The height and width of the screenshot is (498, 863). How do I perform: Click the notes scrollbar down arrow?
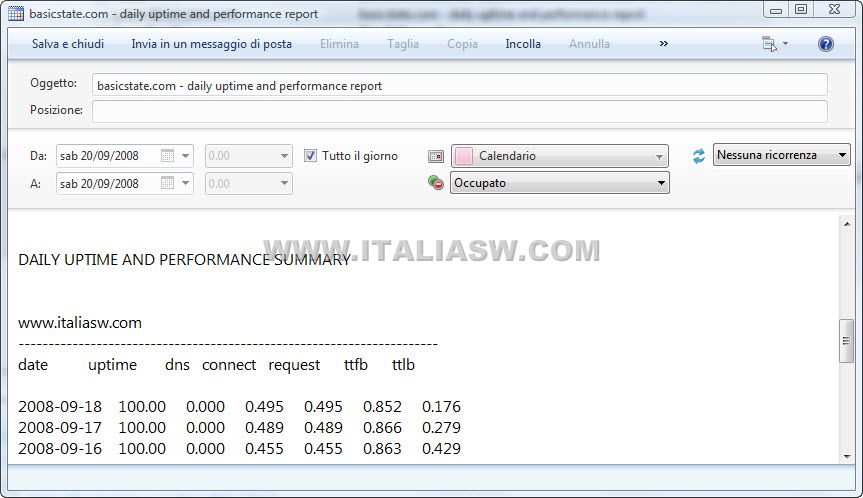point(846,456)
